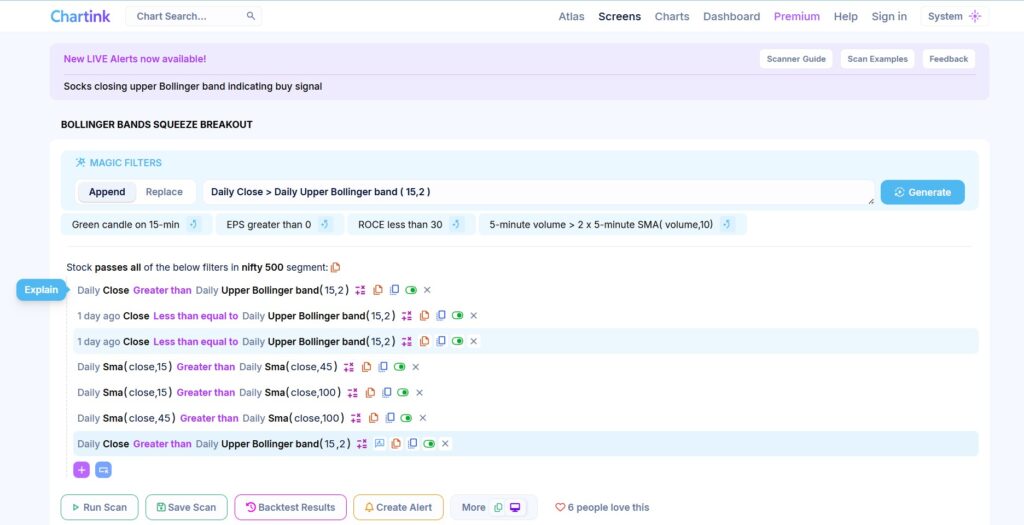Image resolution: width=1024 pixels, height=525 pixels.
Task: Click the magic wand on Green candle suggestion
Action: click(194, 225)
